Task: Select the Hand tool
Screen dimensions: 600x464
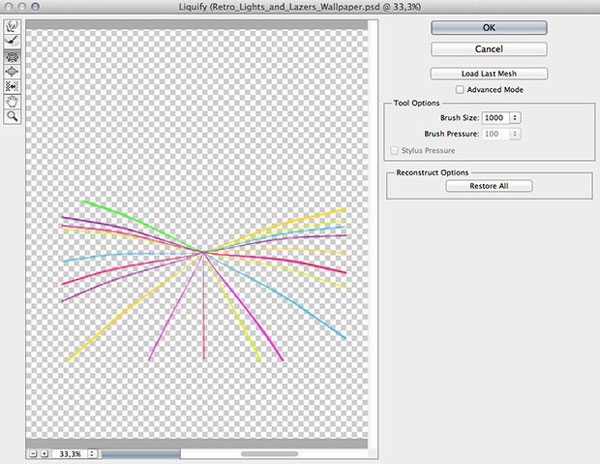Action: coord(12,101)
